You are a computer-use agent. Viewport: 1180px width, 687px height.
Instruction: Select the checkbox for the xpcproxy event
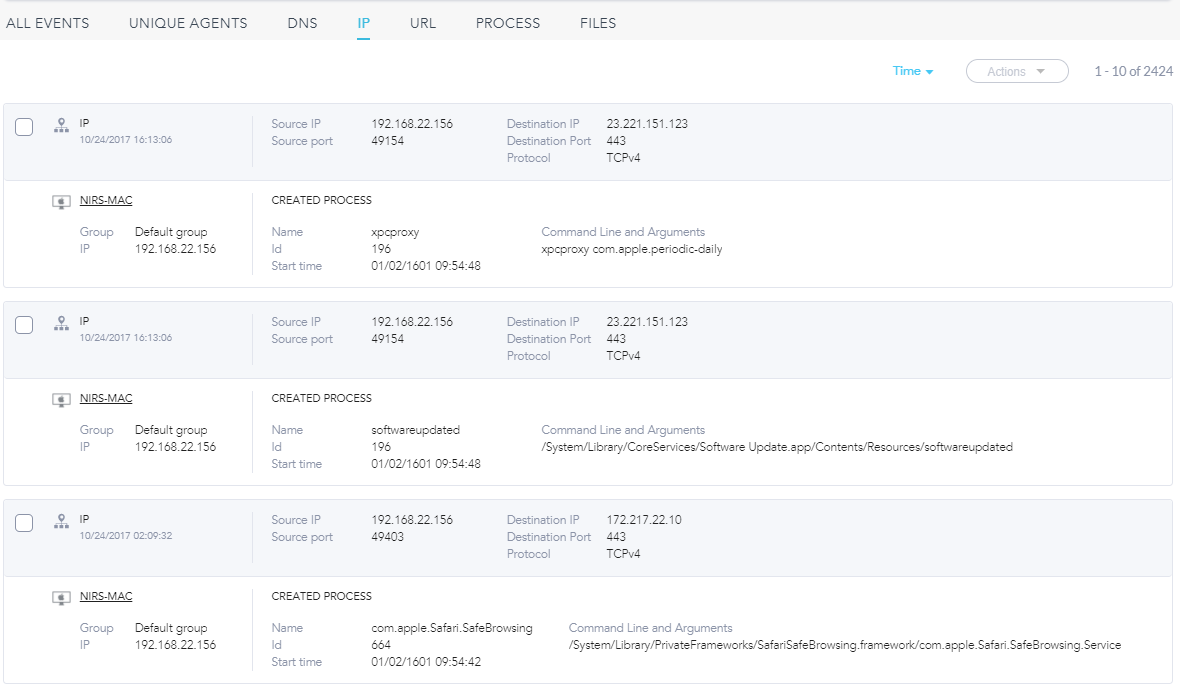(25, 126)
